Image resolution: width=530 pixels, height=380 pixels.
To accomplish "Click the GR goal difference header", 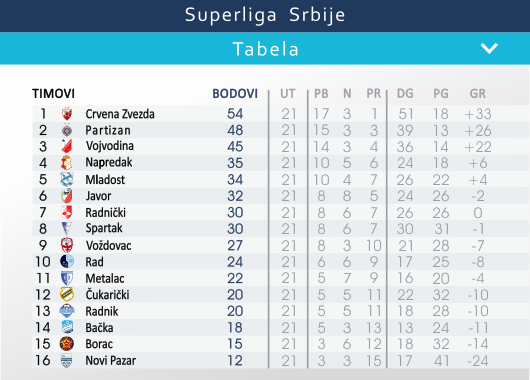I will [478, 94].
